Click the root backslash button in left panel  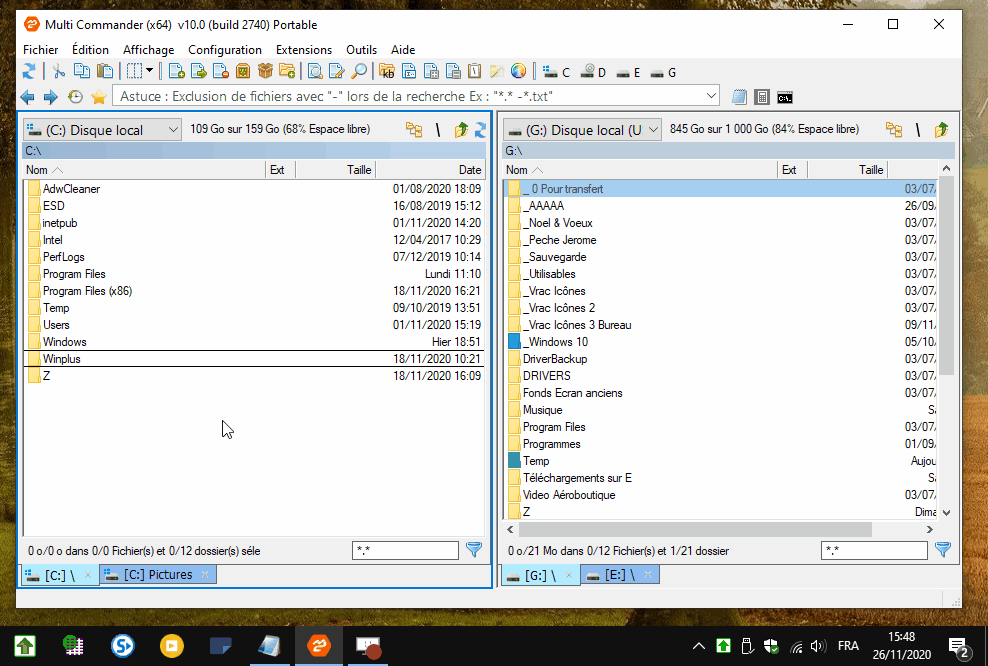pyautogui.click(x=438, y=130)
